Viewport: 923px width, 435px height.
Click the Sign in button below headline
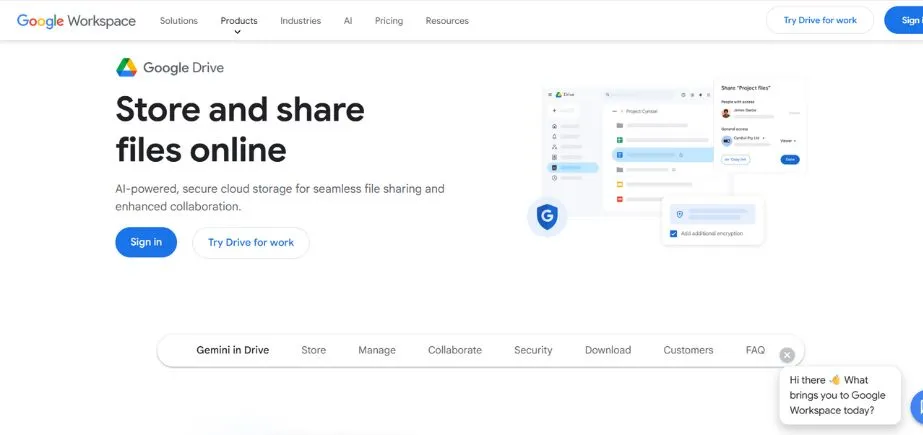[x=146, y=242]
